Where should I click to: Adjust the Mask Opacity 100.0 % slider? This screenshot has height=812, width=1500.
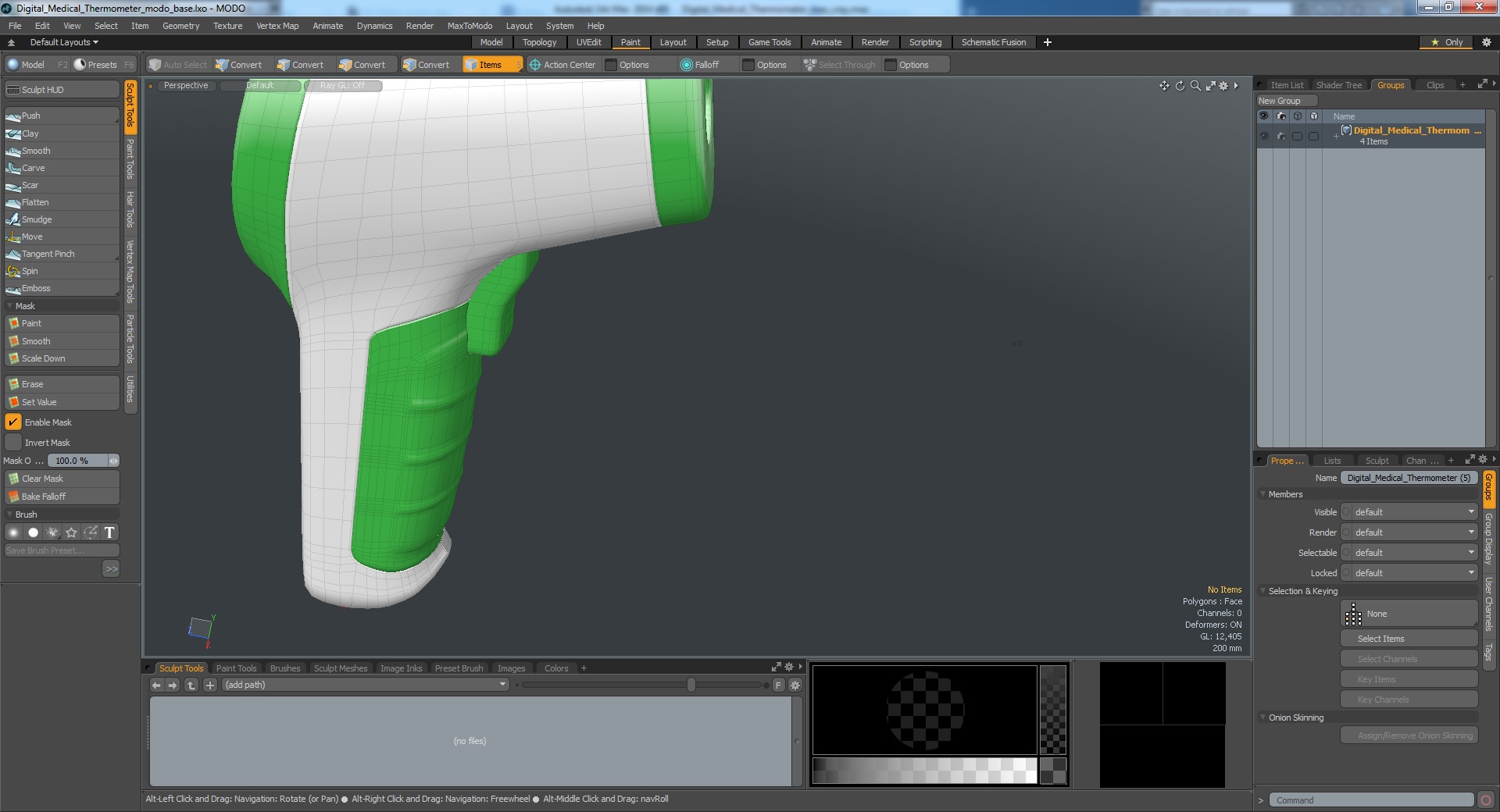[x=84, y=461]
